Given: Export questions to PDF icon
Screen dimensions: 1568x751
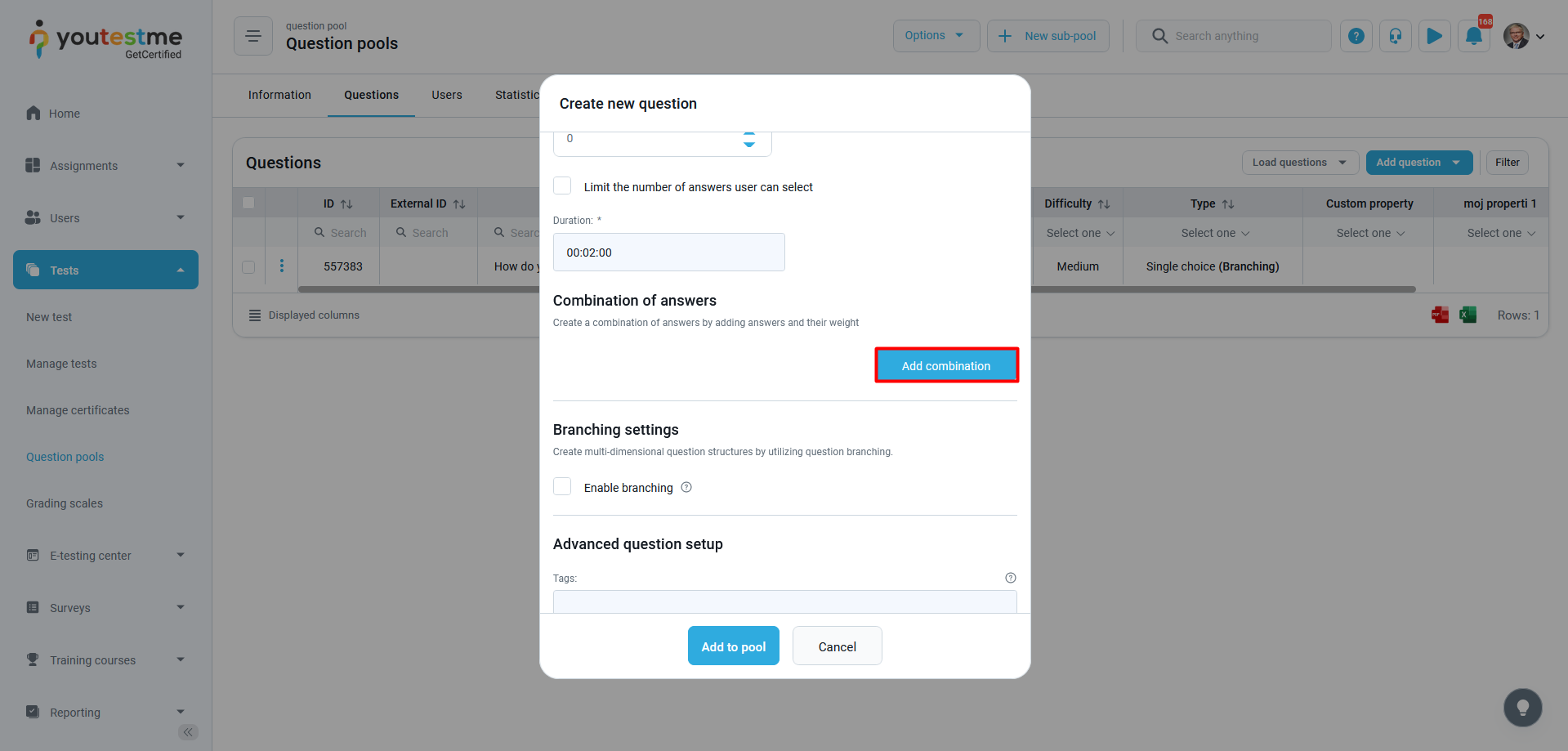Looking at the screenshot, I should [1440, 315].
